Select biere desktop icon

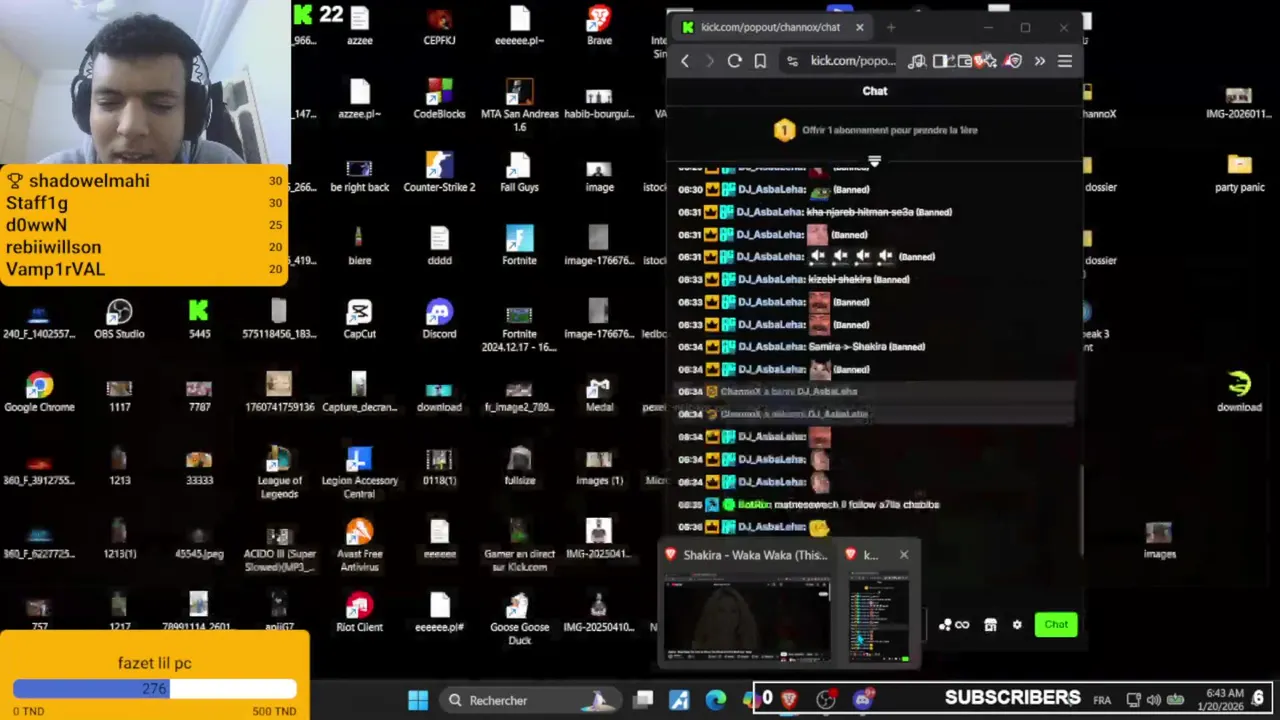point(359,246)
